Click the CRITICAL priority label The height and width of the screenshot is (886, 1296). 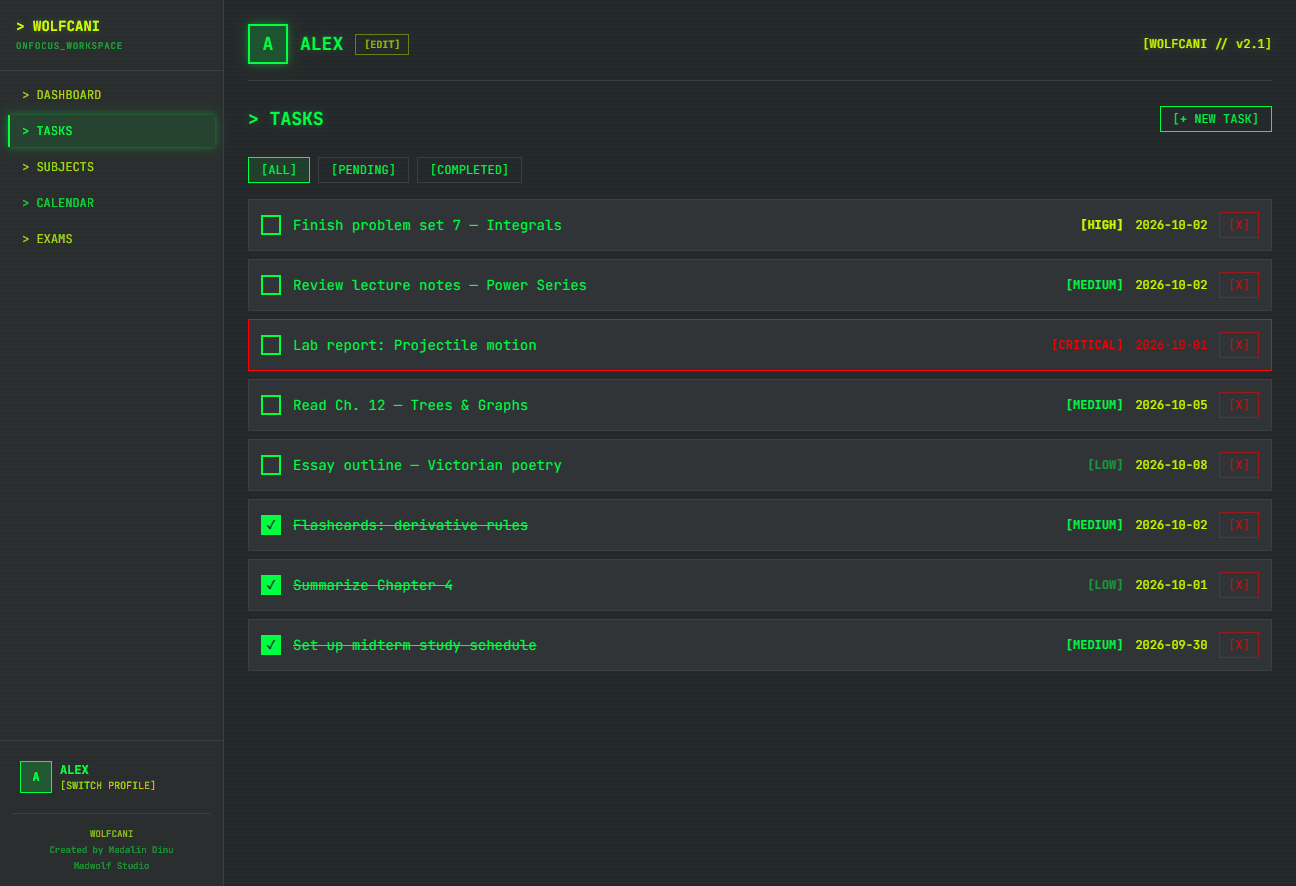[x=1087, y=345]
